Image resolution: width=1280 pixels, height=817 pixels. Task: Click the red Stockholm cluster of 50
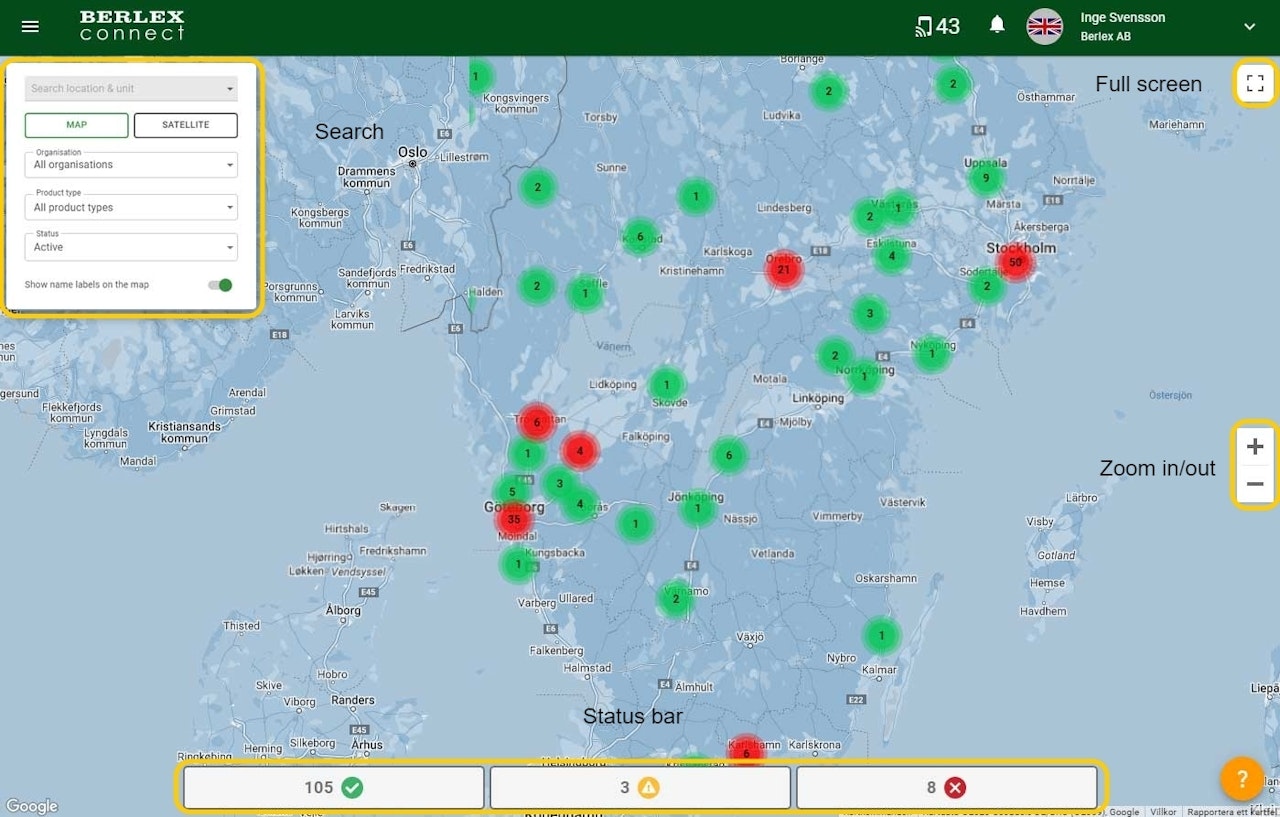click(x=1015, y=263)
